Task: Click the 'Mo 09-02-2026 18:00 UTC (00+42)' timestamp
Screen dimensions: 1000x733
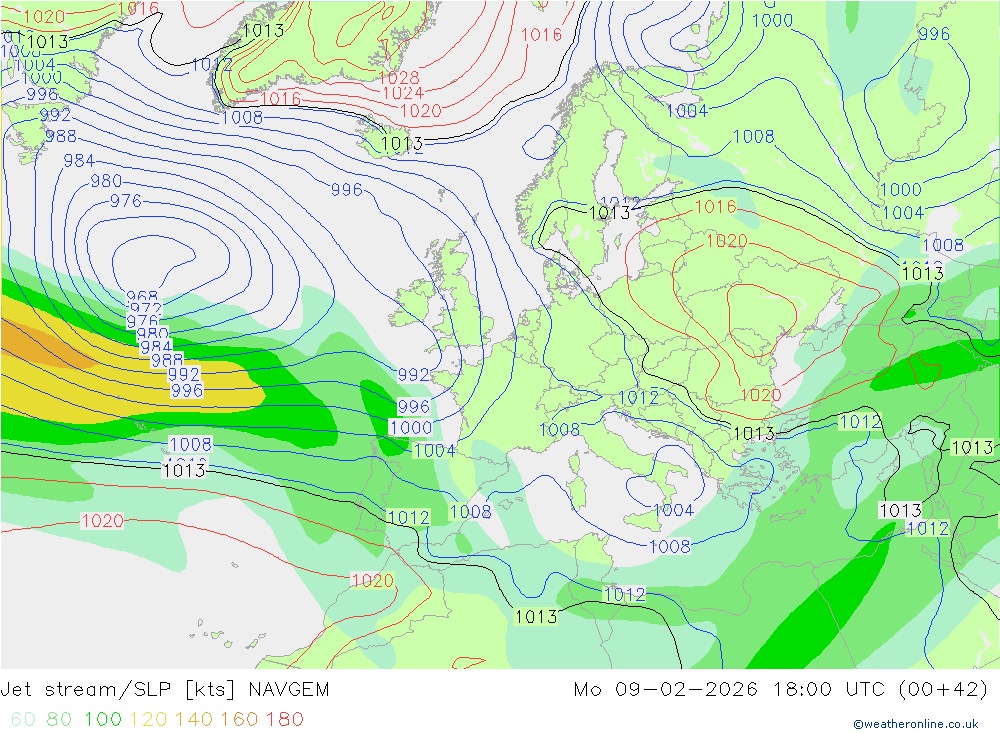Action: (781, 690)
